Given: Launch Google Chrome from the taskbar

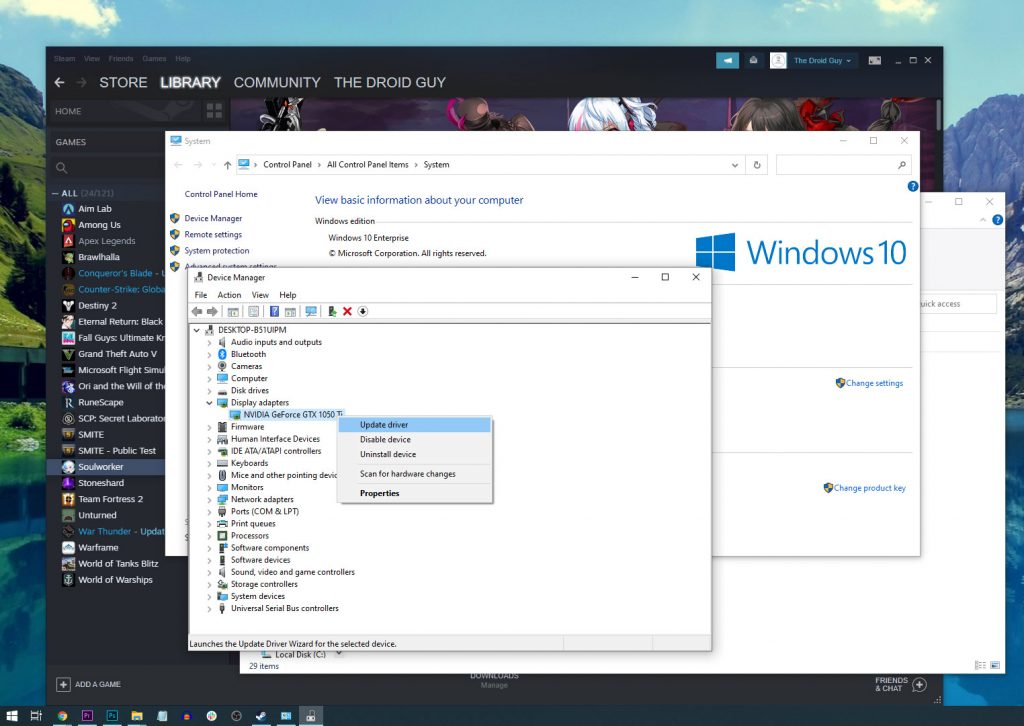Looking at the screenshot, I should pyautogui.click(x=62, y=716).
